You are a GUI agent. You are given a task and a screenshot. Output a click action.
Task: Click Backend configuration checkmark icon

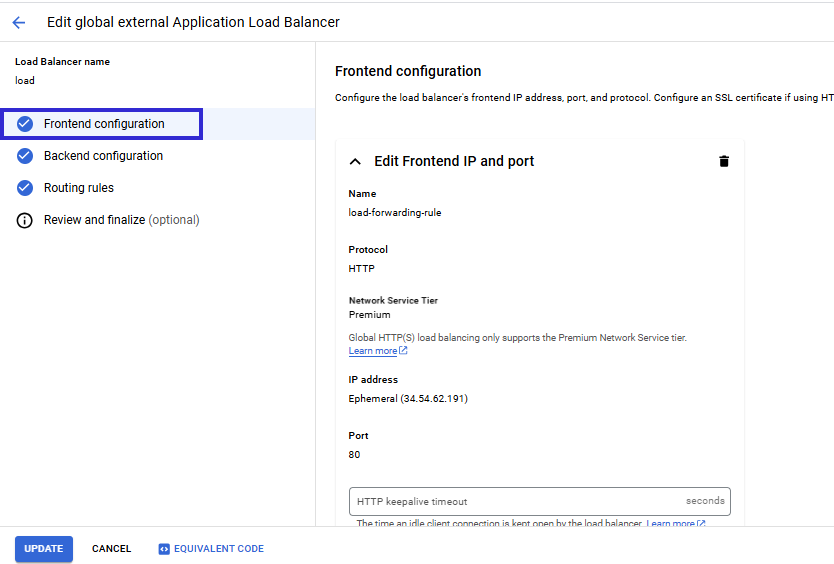[x=25, y=156]
